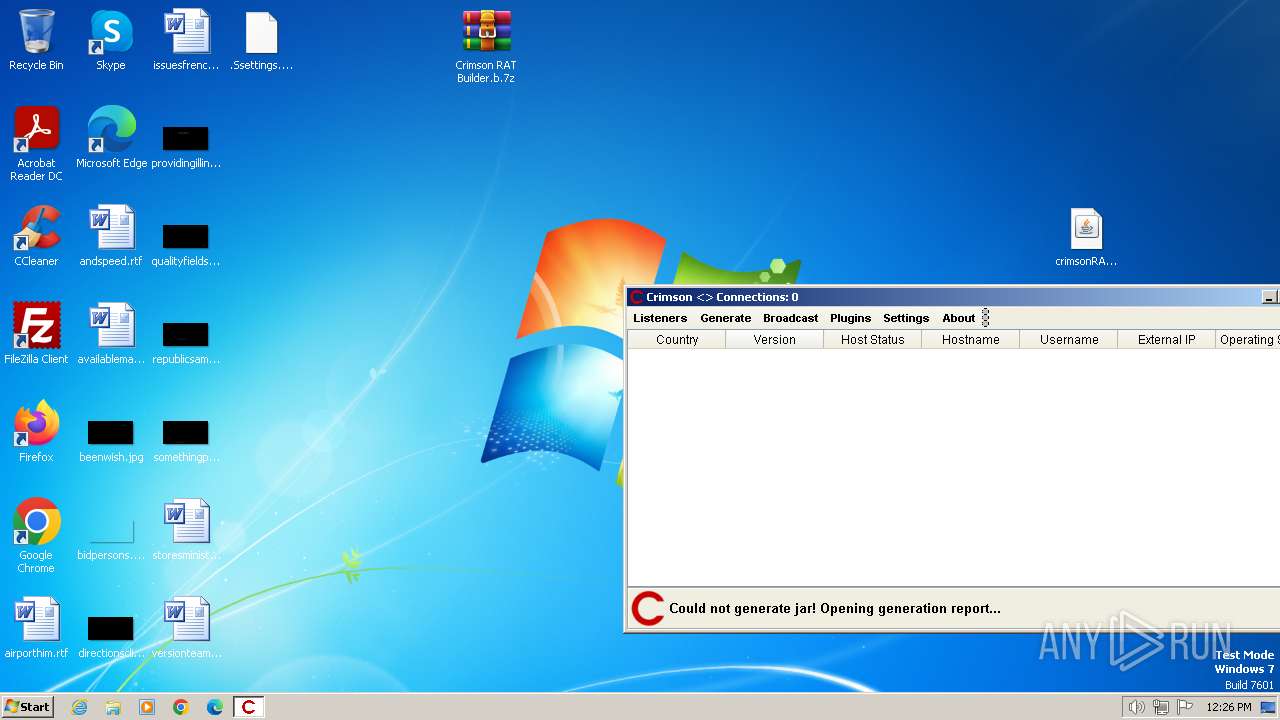Viewport: 1280px width, 720px height.
Task: Open Internet Explorer from the taskbar
Action: [x=80, y=707]
